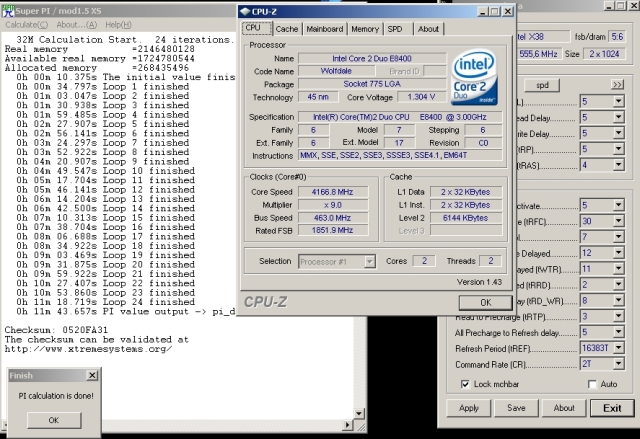The height and width of the screenshot is (439, 640).
Task: Click the xtremesystems.org URL text
Action: pos(89,349)
